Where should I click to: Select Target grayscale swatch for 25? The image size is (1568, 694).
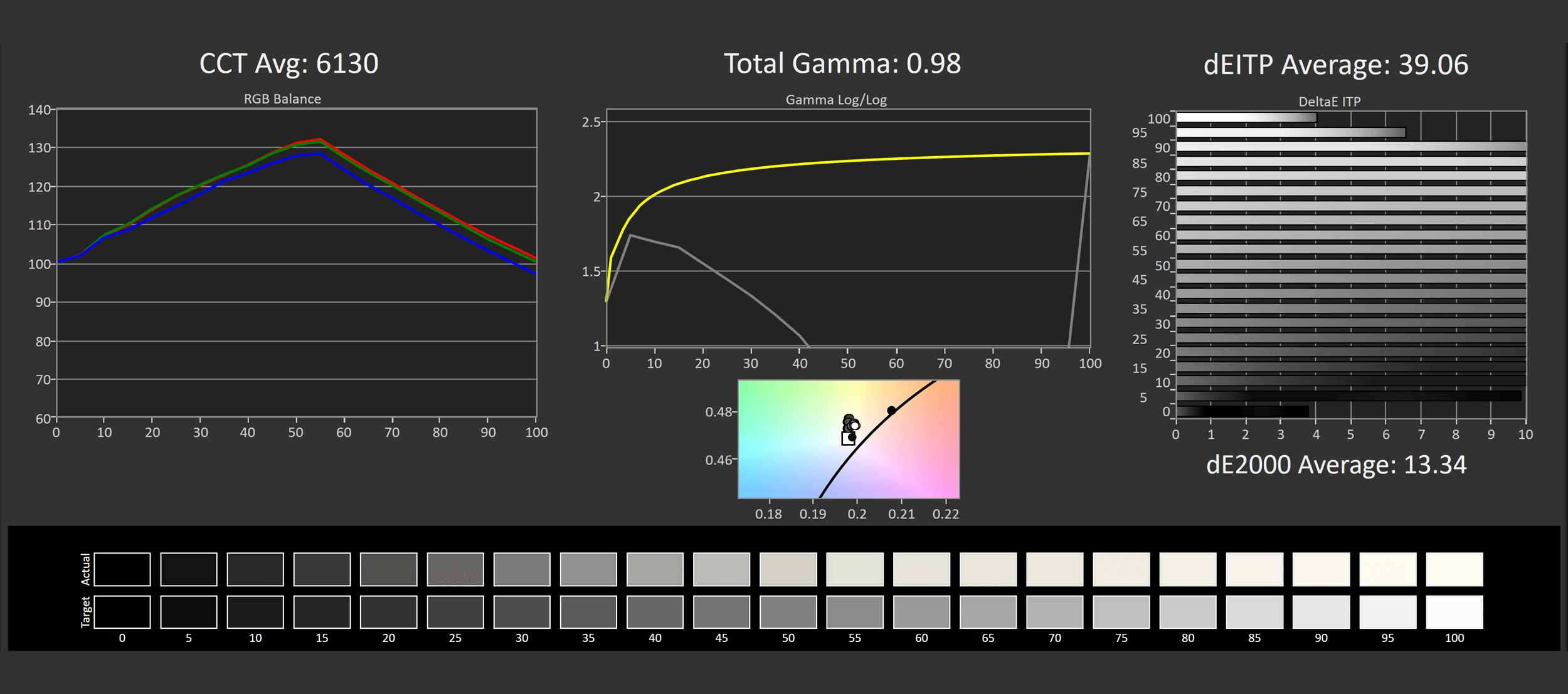click(x=455, y=612)
